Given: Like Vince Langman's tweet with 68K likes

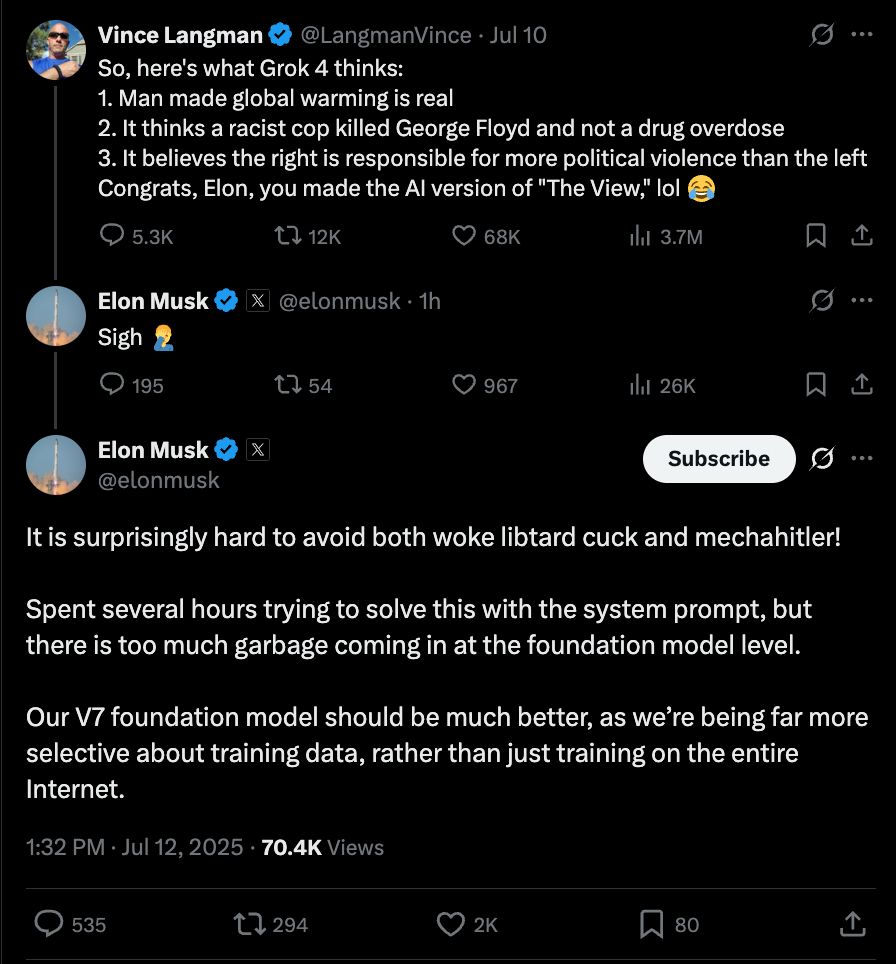Looking at the screenshot, I should coord(463,236).
